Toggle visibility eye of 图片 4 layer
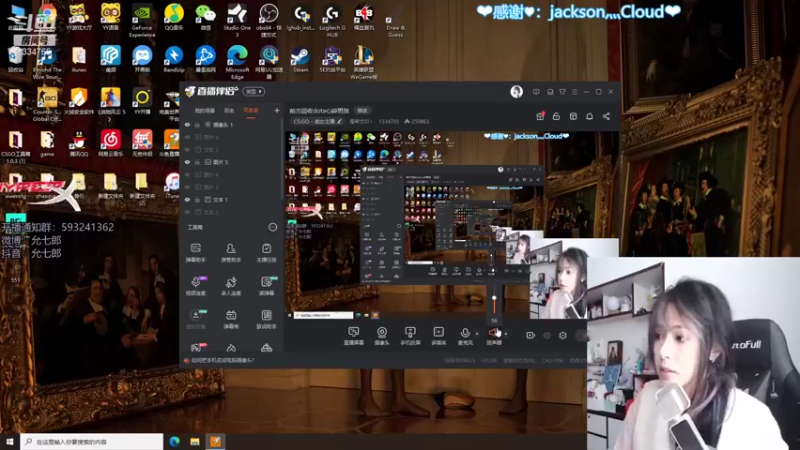This screenshot has height=450, width=800. coord(187,174)
